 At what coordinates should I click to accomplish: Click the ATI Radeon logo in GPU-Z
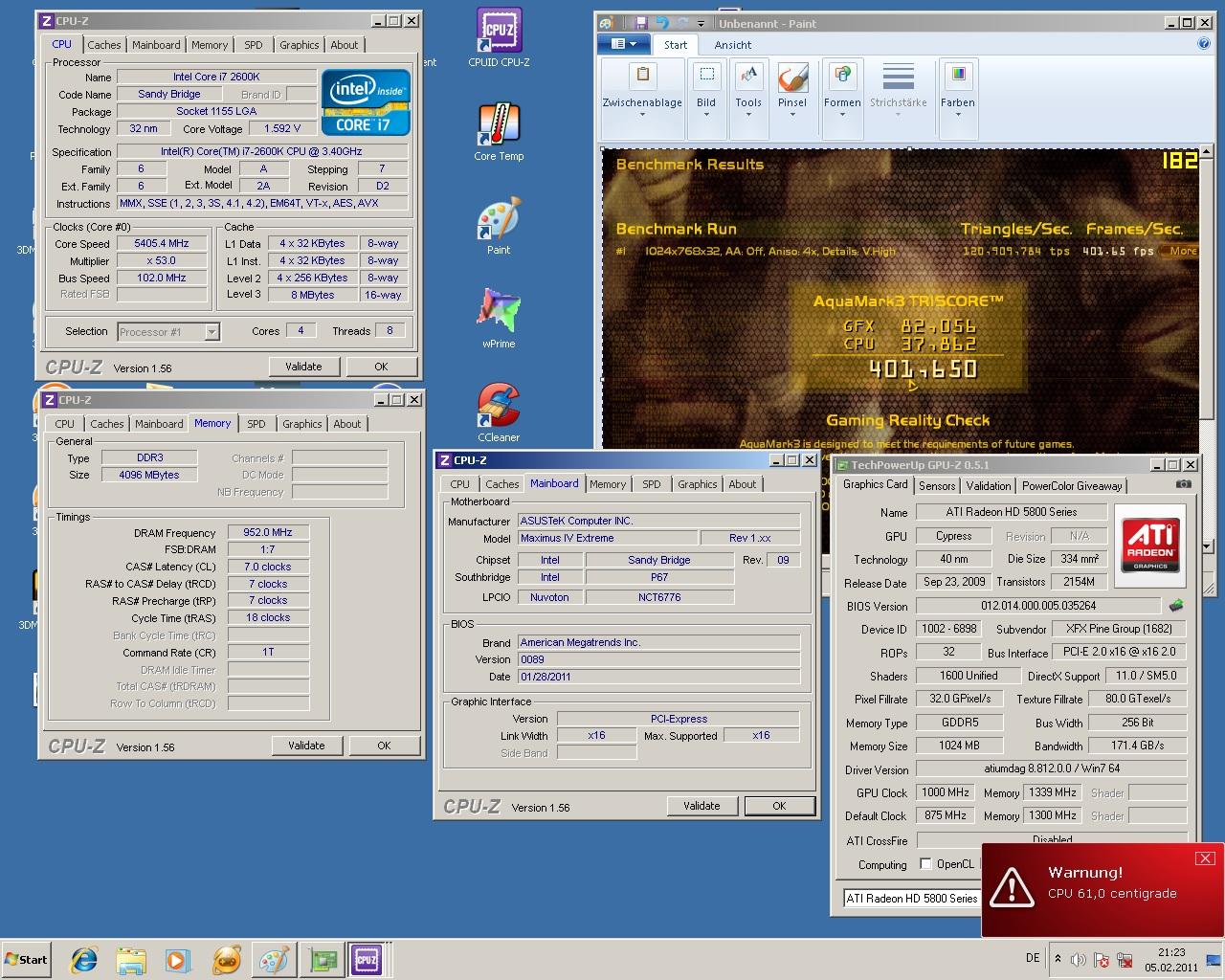point(1150,545)
